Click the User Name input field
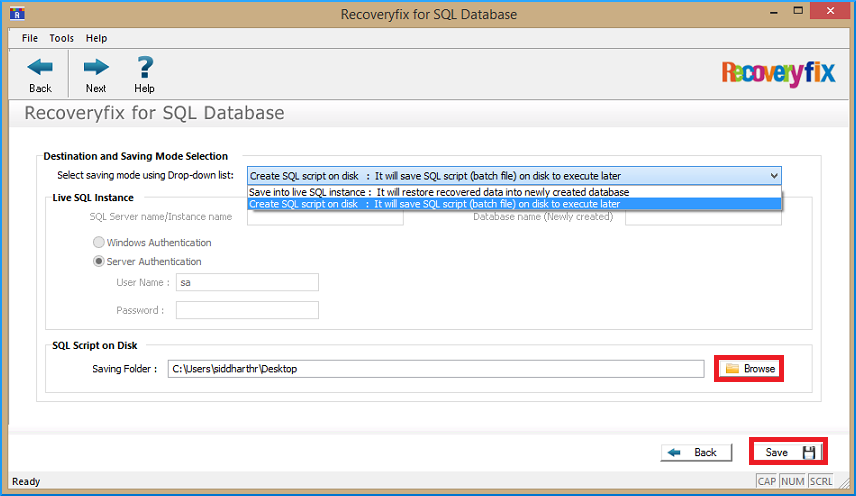 click(247, 283)
